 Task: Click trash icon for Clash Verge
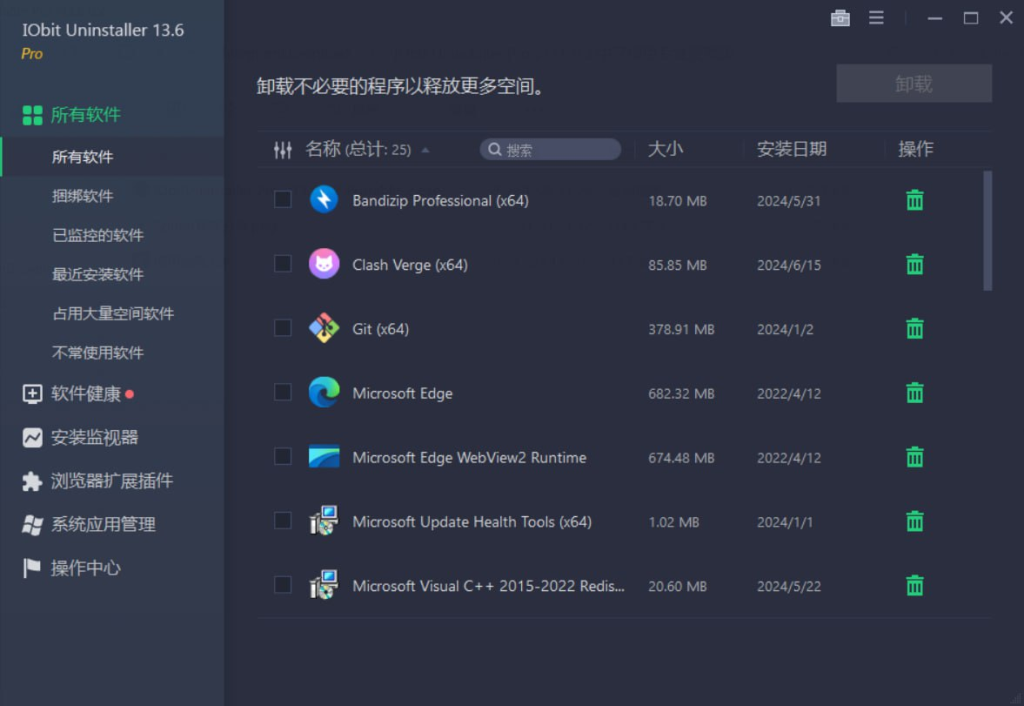[x=914, y=264]
